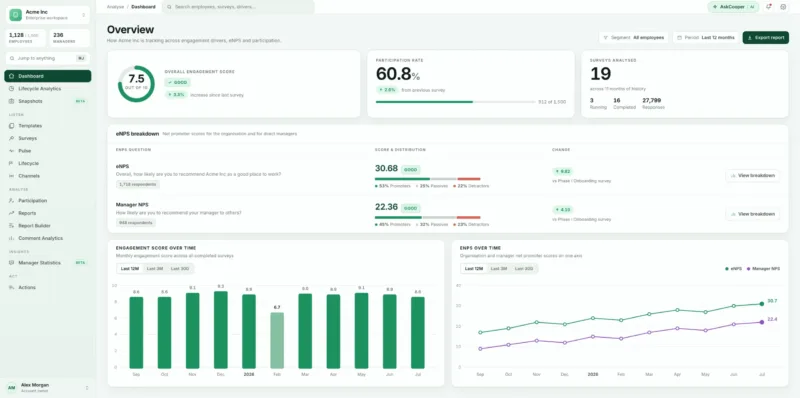This screenshot has height=398, width=800.
Task: Click the BETA badge on Snapshots
Action: coord(80,101)
